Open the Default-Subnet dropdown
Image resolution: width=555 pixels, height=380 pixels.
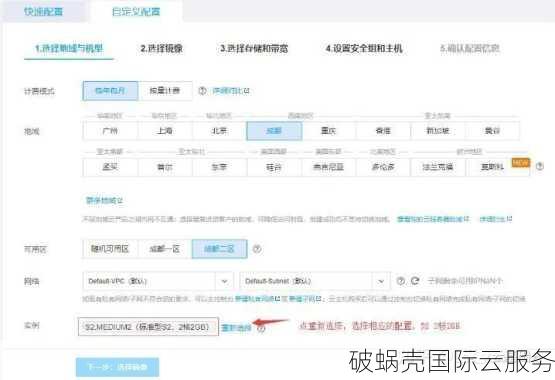point(315,281)
